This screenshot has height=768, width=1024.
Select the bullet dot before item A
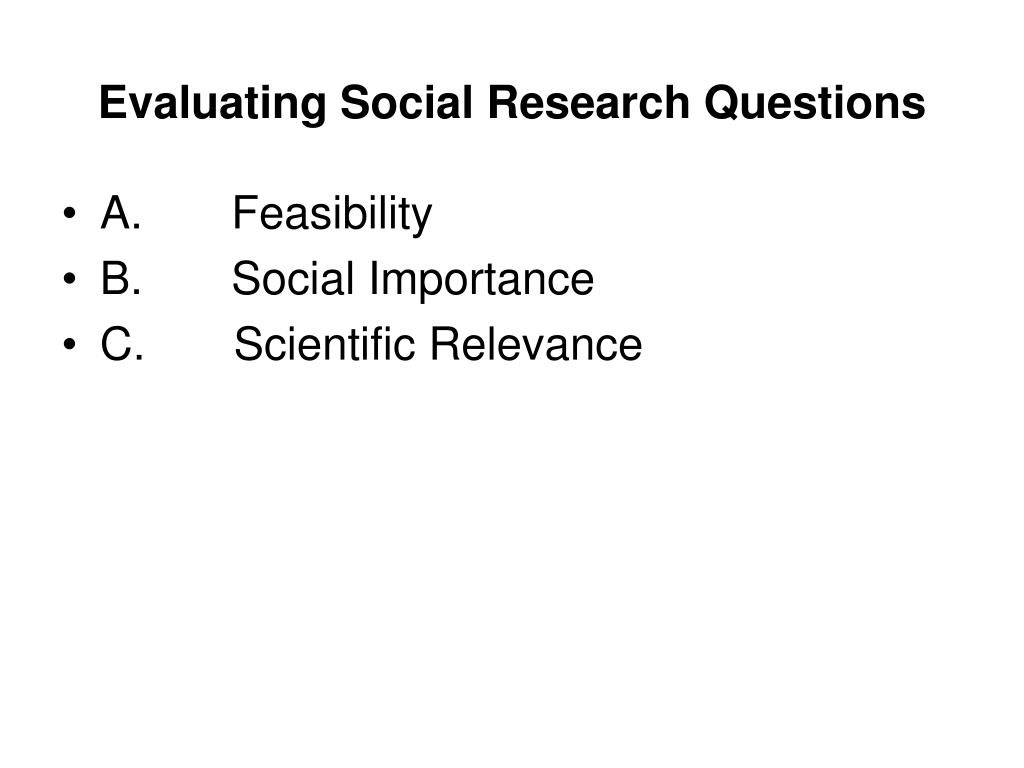pos(70,214)
